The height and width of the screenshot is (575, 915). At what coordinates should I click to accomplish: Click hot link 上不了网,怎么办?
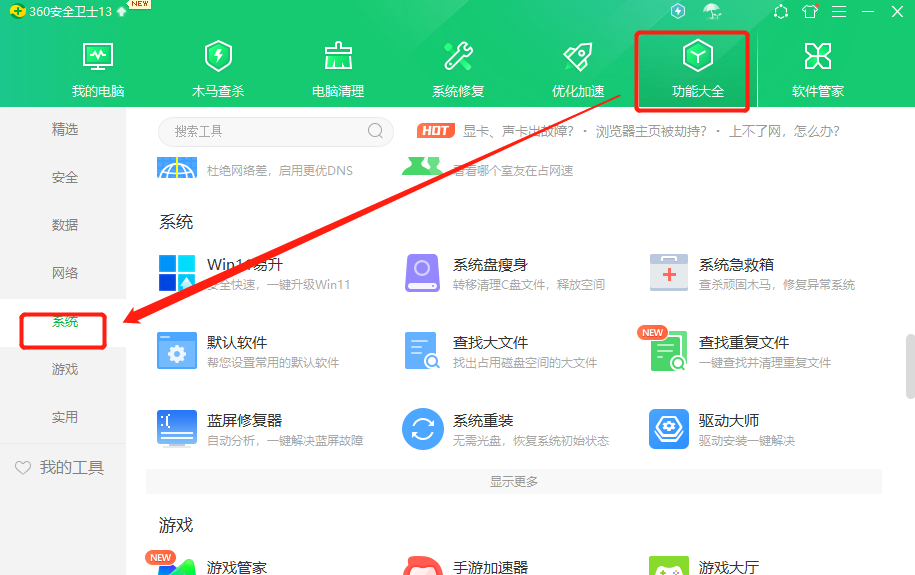coord(784,131)
